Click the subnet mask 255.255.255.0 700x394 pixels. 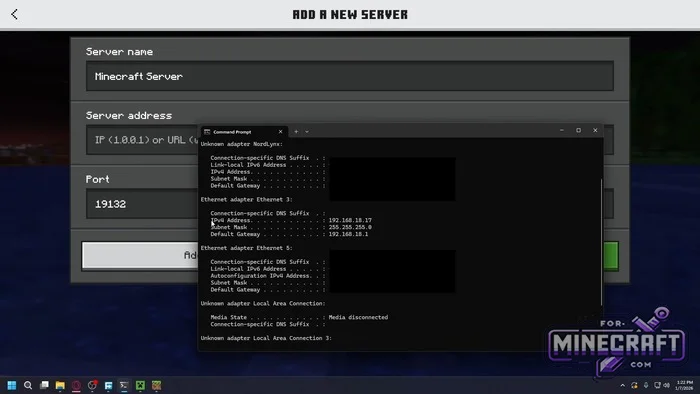(350, 227)
